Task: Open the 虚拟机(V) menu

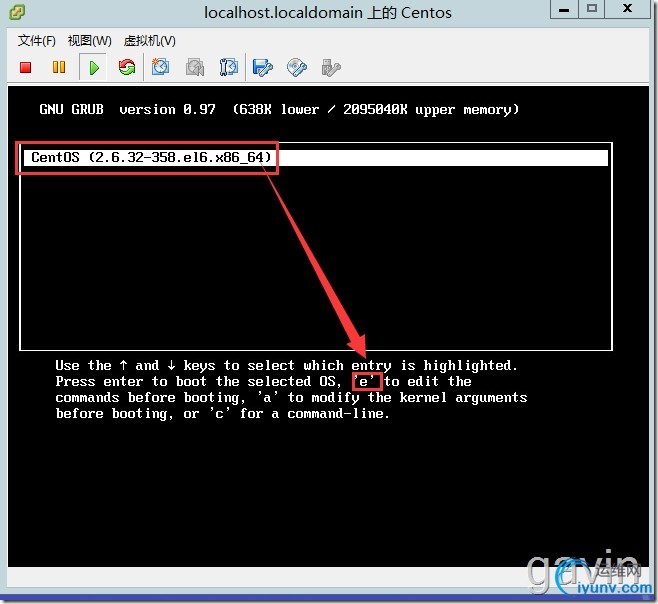Action: pyautogui.click(x=149, y=41)
